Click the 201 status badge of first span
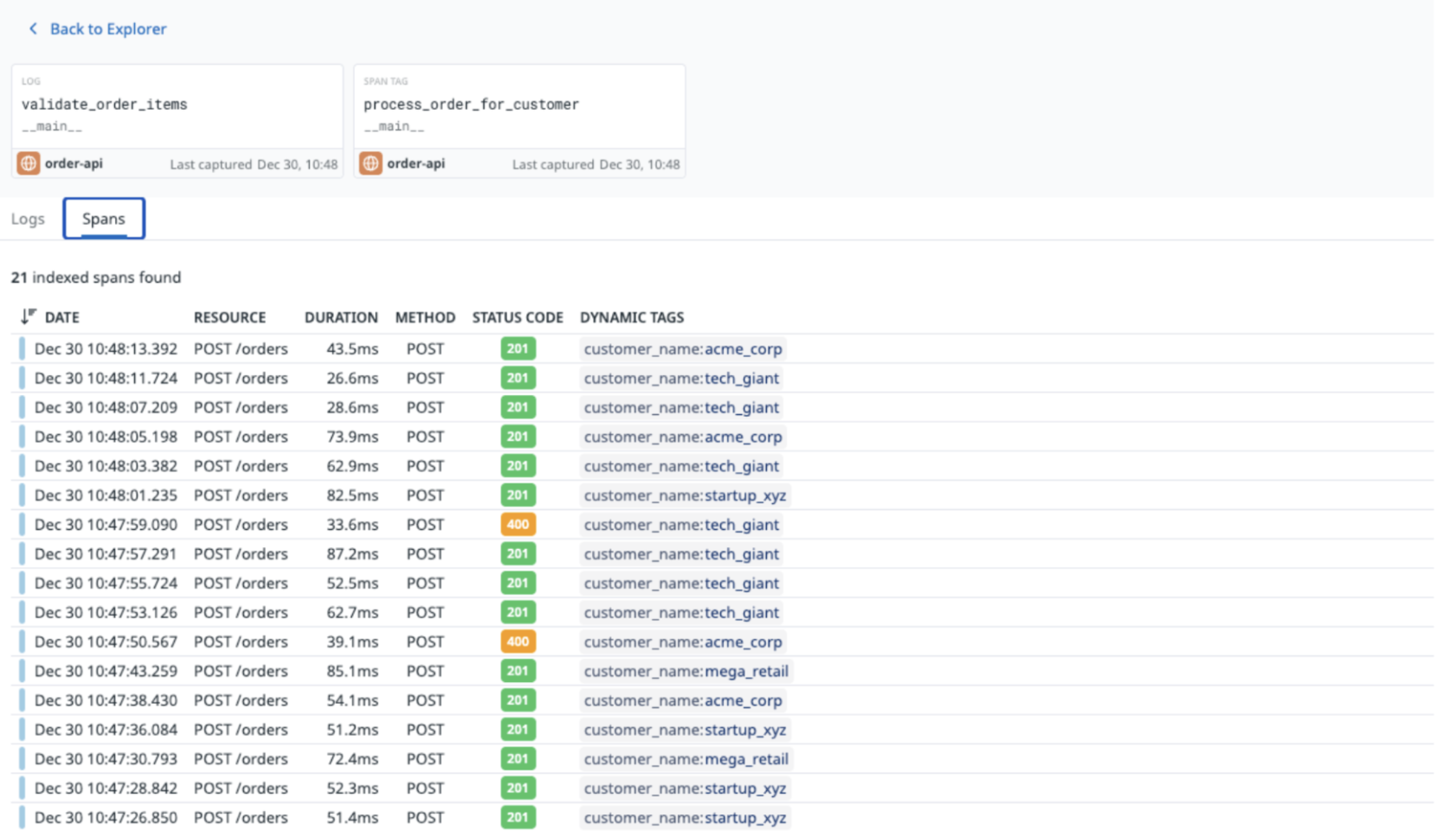This screenshot has width=1440, height=840. 518,349
